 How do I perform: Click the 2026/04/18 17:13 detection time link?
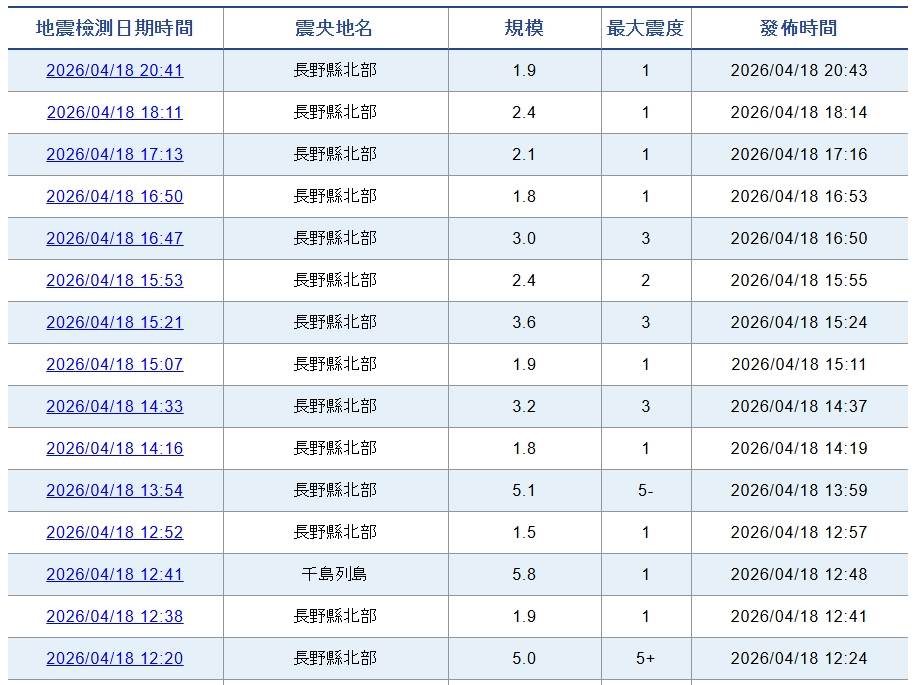pyautogui.click(x=115, y=154)
